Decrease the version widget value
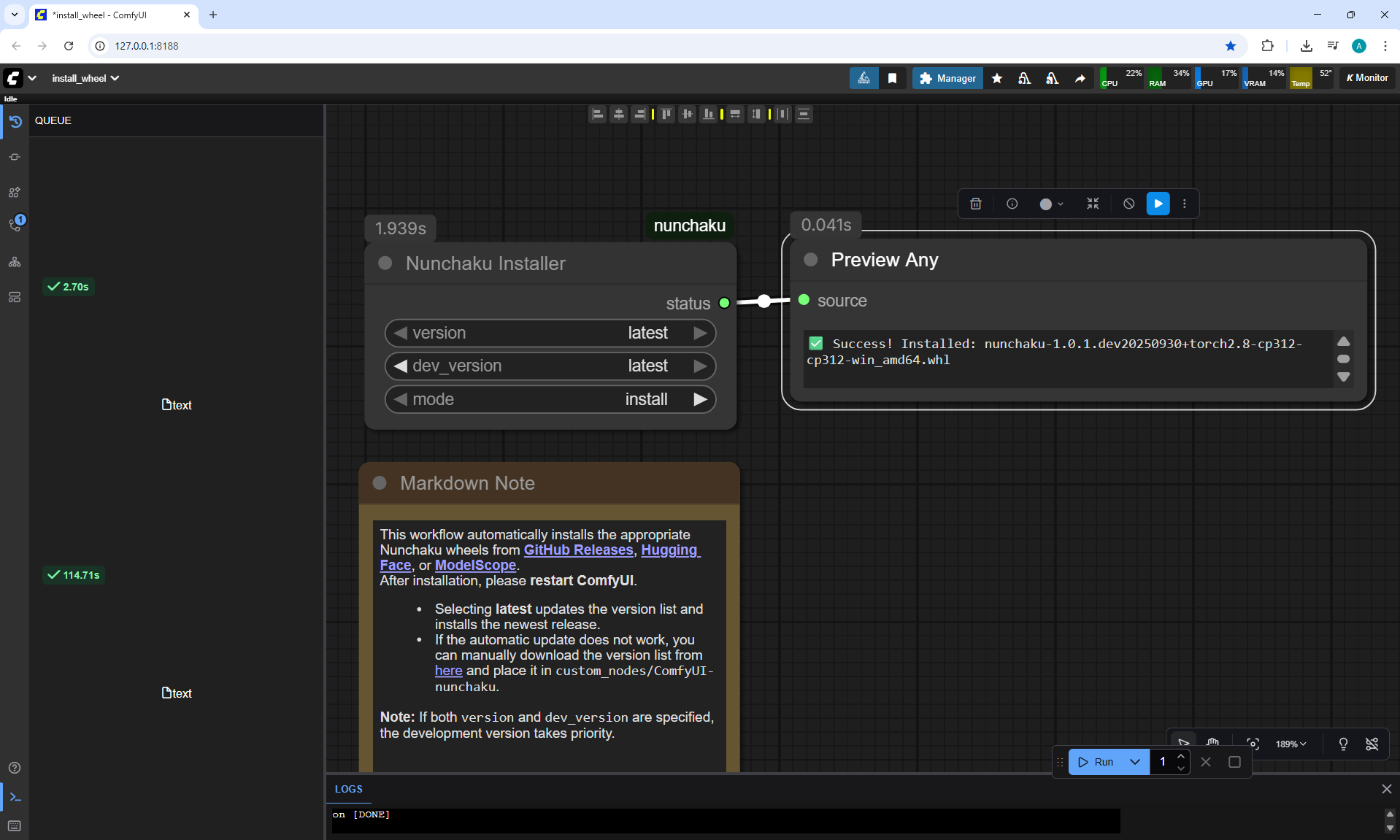 tap(400, 333)
